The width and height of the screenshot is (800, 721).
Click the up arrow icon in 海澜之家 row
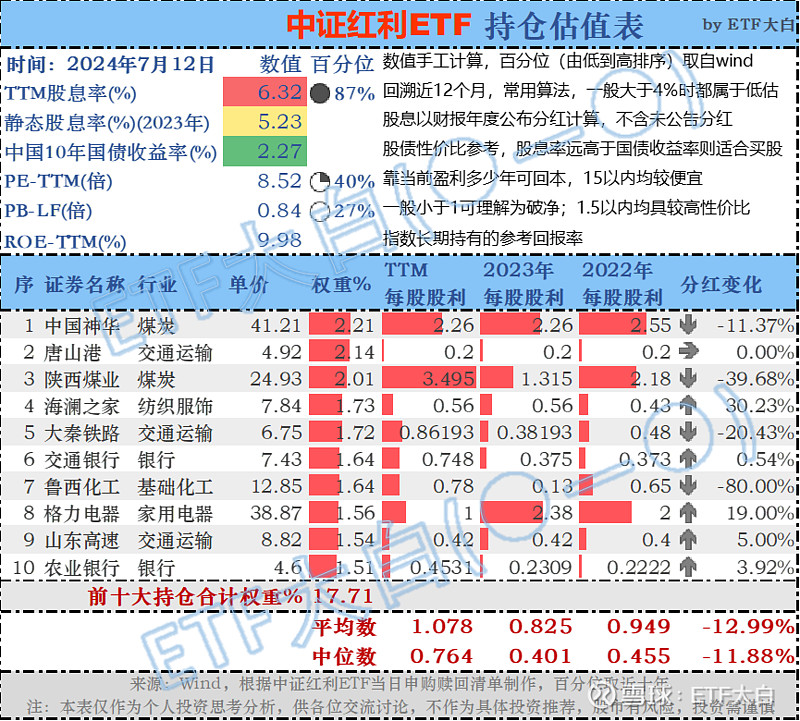[x=688, y=405]
